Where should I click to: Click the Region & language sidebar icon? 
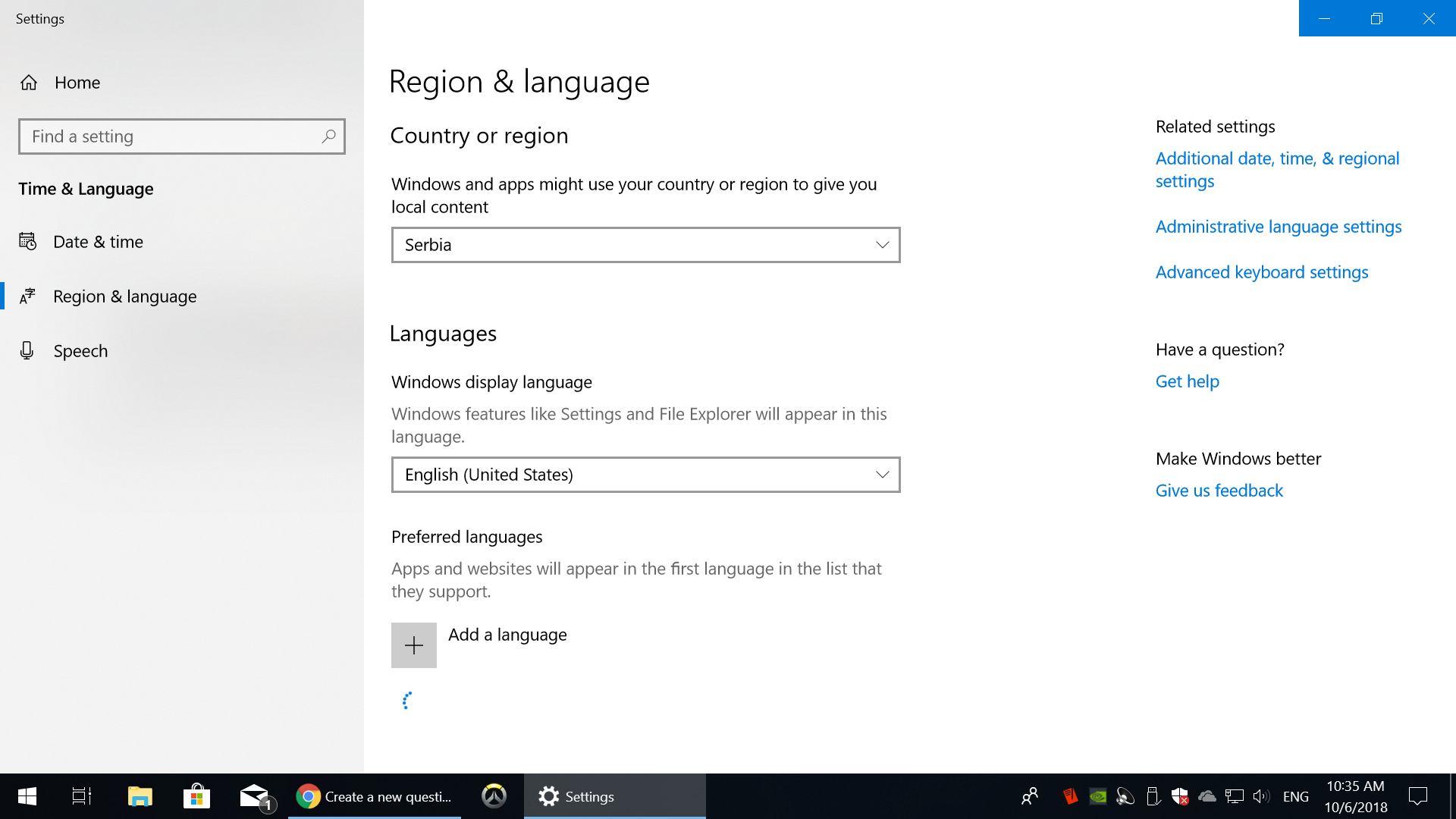pyautogui.click(x=28, y=296)
